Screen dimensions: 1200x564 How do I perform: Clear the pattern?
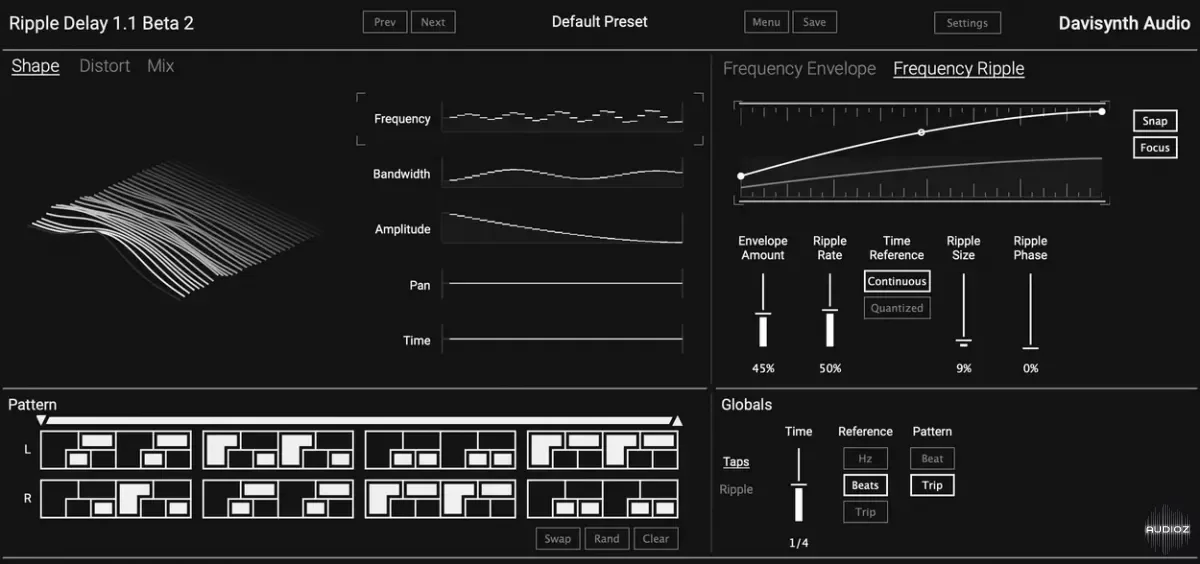point(656,539)
